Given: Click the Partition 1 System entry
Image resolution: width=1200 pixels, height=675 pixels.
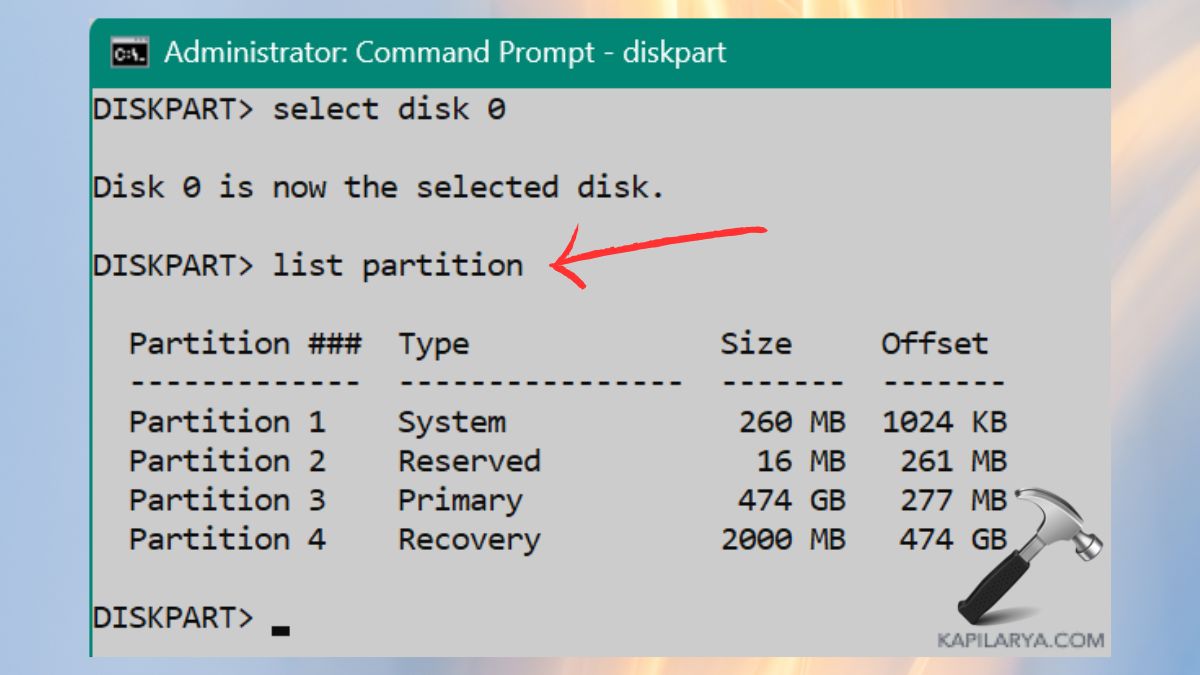Looking at the screenshot, I should [x=300, y=422].
